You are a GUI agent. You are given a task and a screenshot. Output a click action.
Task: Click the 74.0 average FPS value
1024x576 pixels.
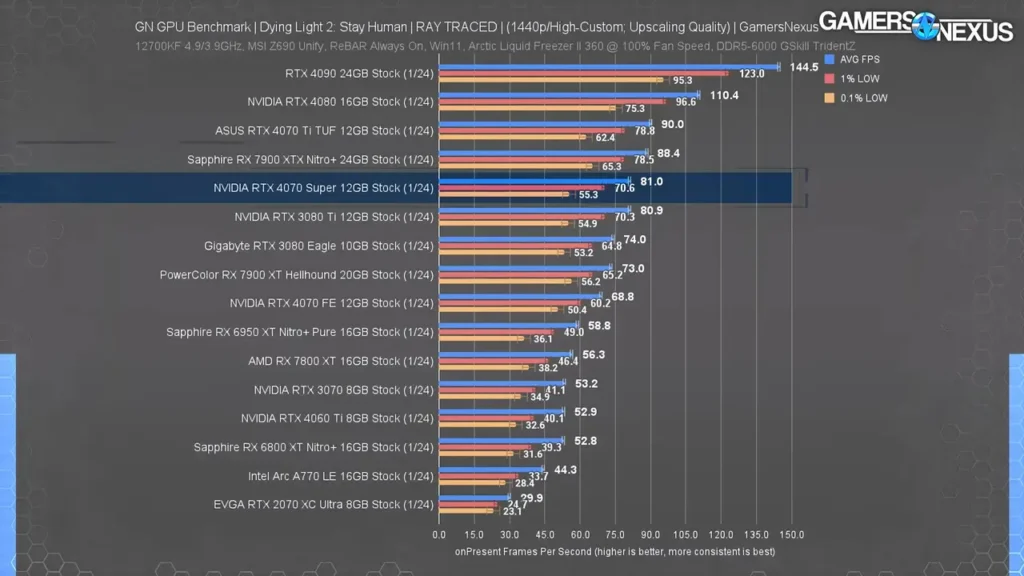click(635, 240)
